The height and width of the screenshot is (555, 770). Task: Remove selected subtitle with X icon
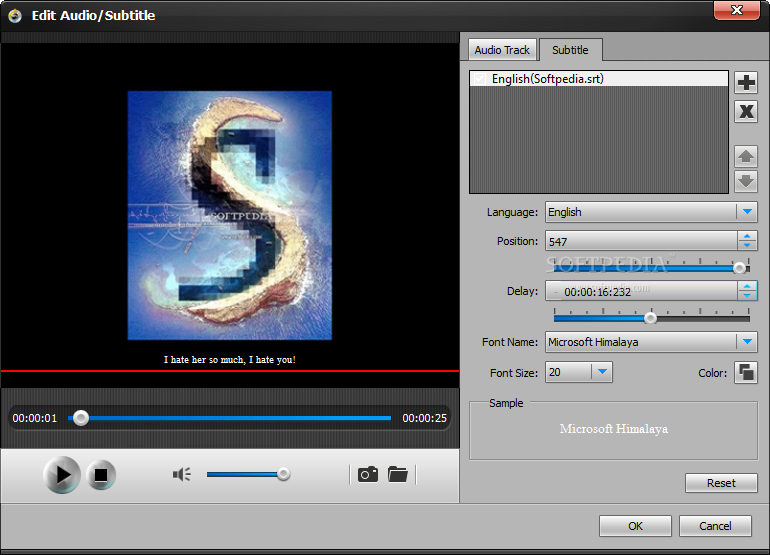coord(746,111)
